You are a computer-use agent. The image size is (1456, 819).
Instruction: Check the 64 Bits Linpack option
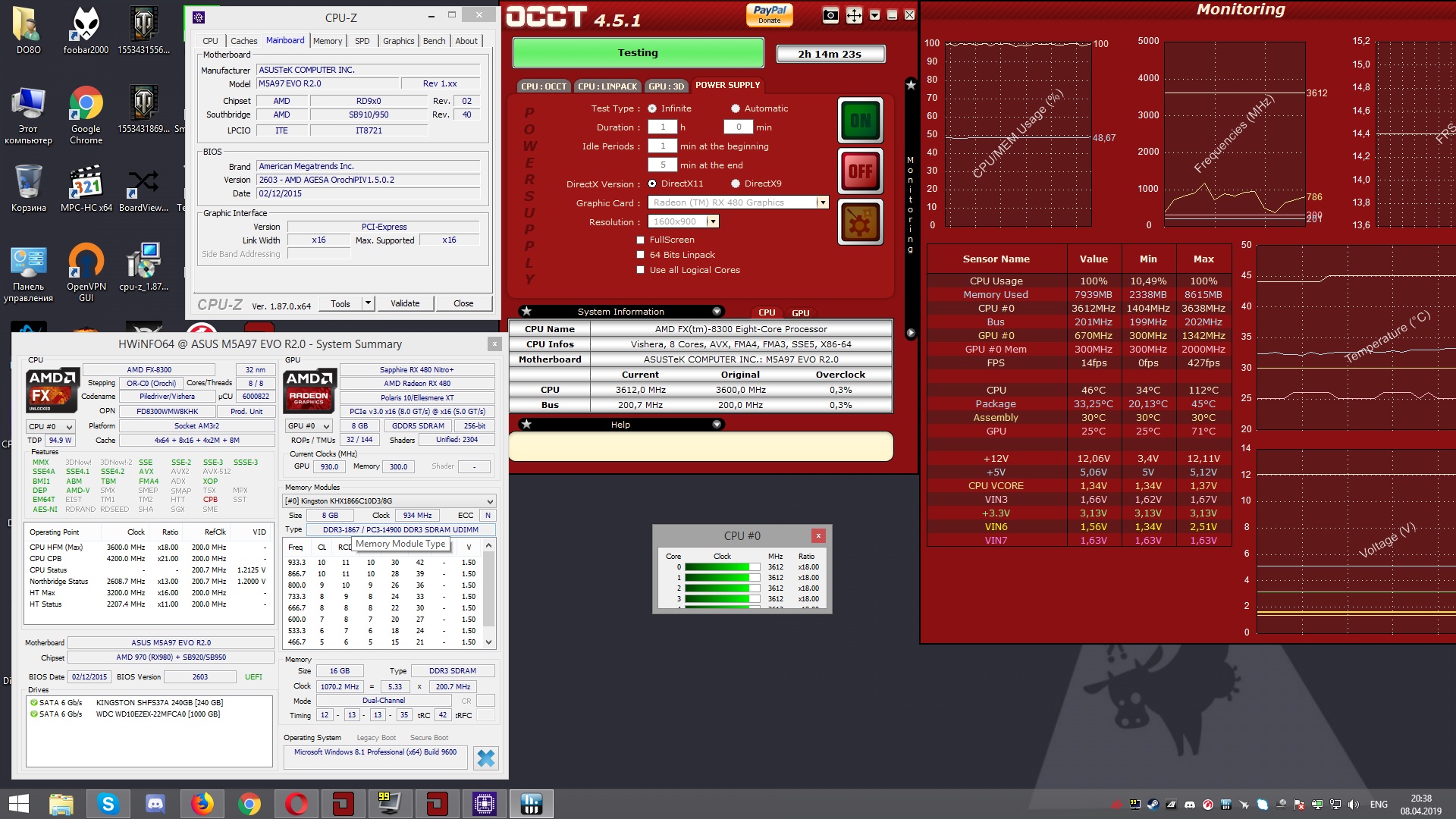click(x=641, y=255)
